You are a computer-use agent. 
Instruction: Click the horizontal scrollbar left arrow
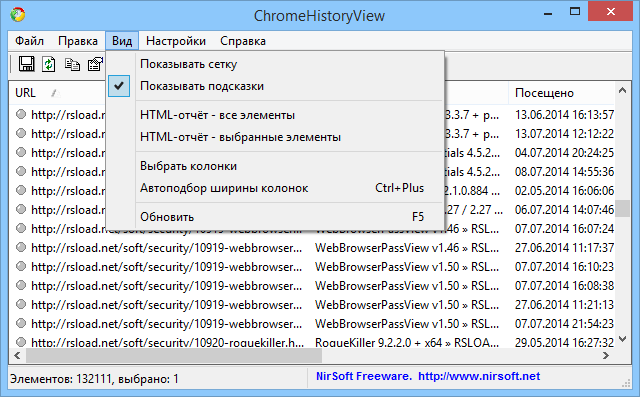tap(17, 356)
